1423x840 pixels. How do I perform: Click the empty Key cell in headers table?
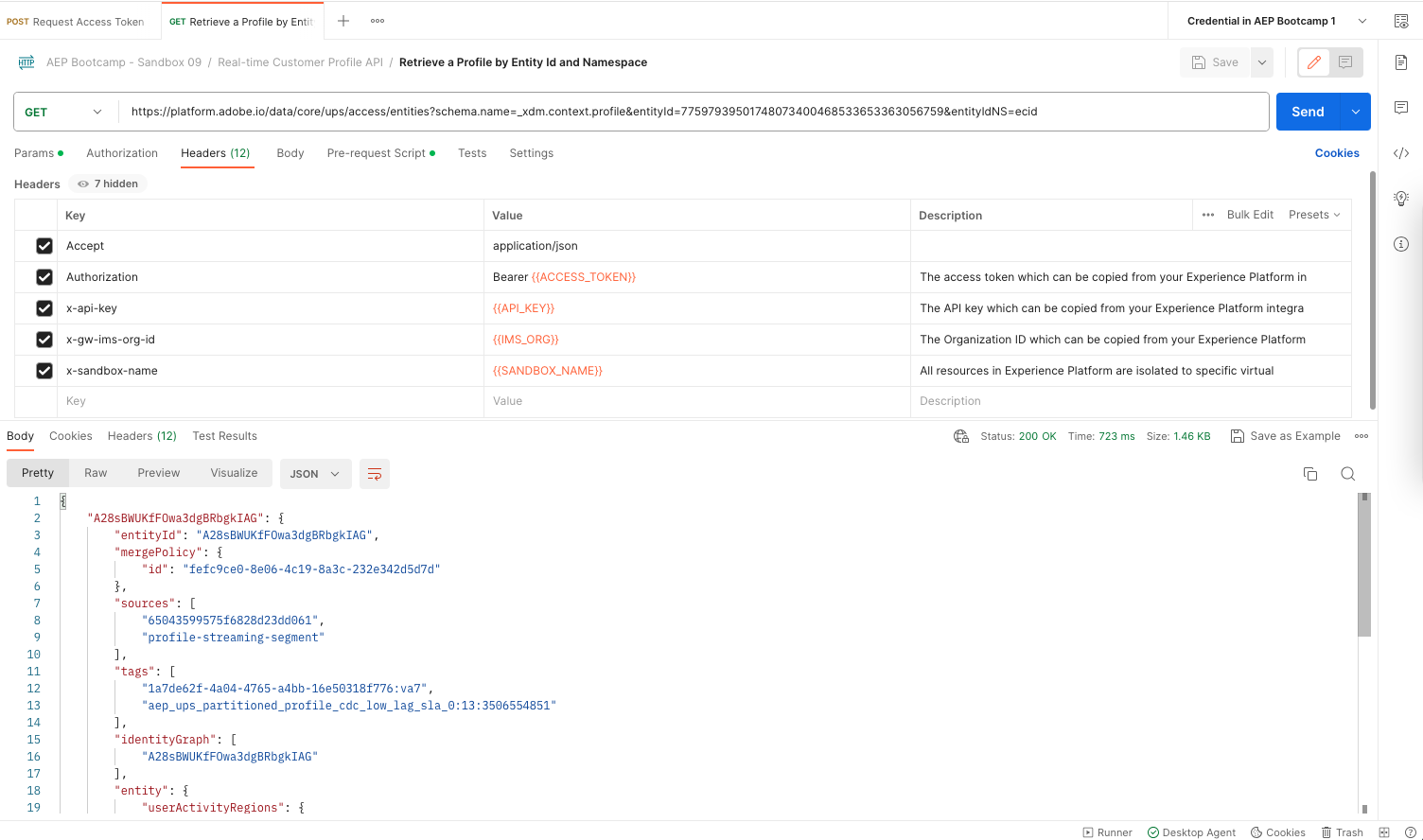tap(270, 401)
